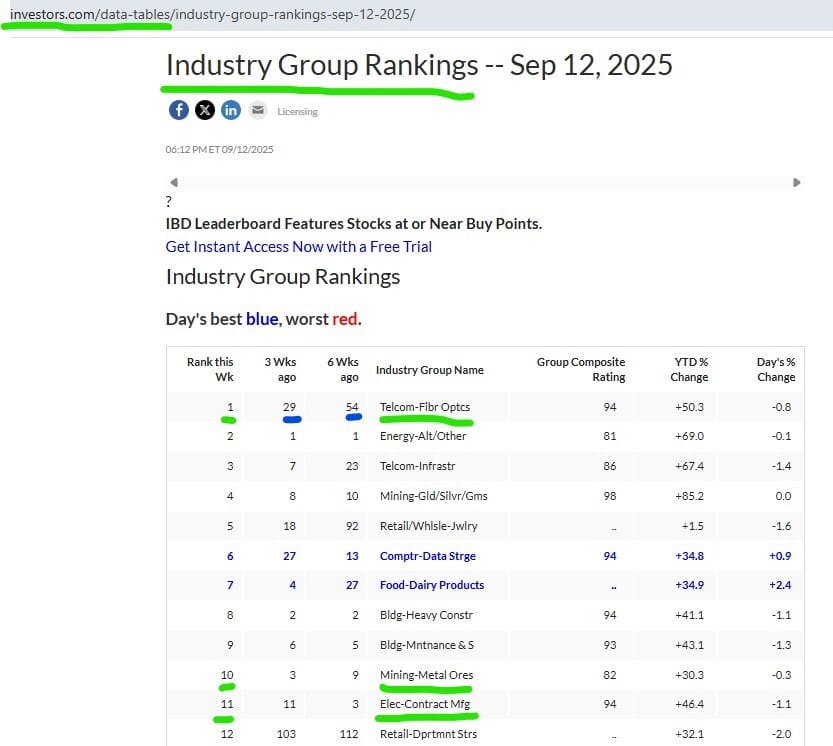The width and height of the screenshot is (833, 746).
Task: Click the +34.8 YTD value for Comptr-Data Strge
Action: tap(690, 556)
